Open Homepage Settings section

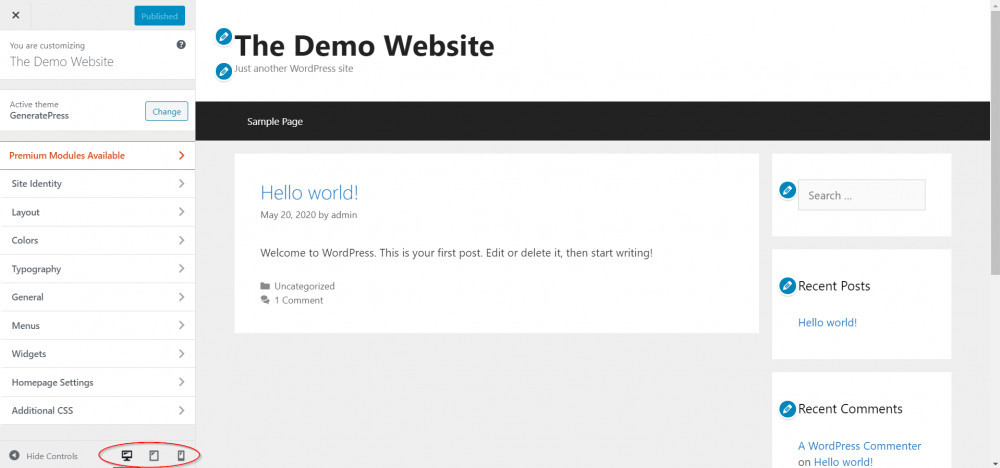click(97, 383)
